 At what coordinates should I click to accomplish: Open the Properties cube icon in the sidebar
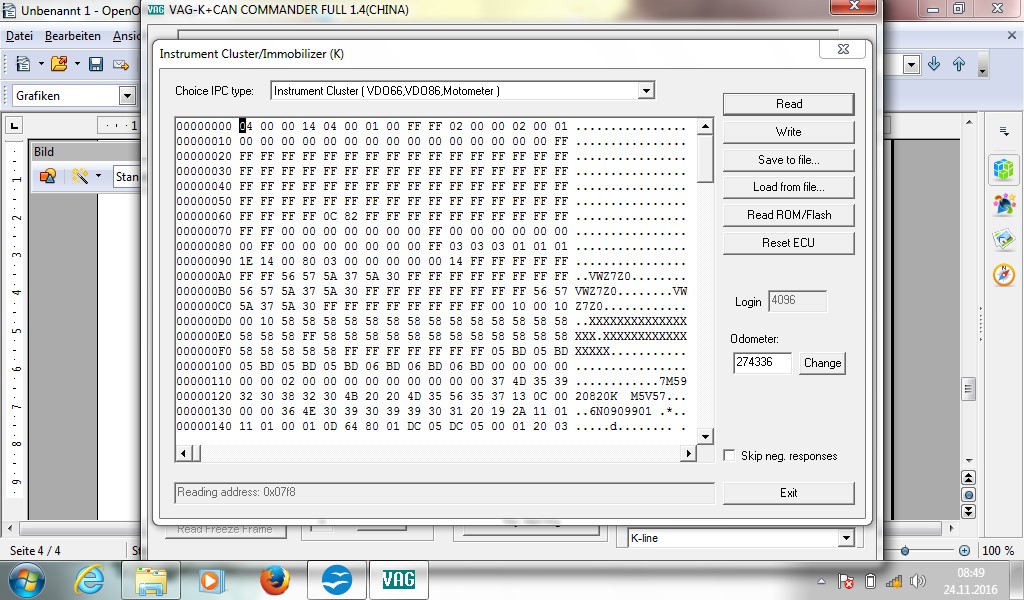point(1004,170)
